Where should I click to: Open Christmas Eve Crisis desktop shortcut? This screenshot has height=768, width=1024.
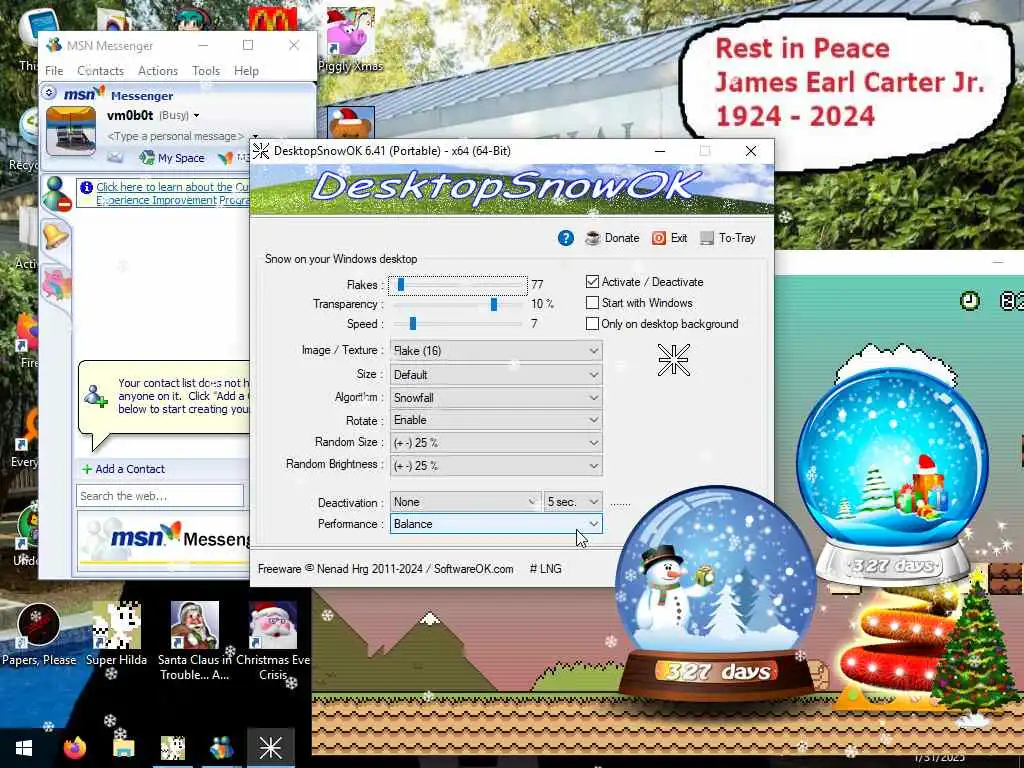click(273, 641)
